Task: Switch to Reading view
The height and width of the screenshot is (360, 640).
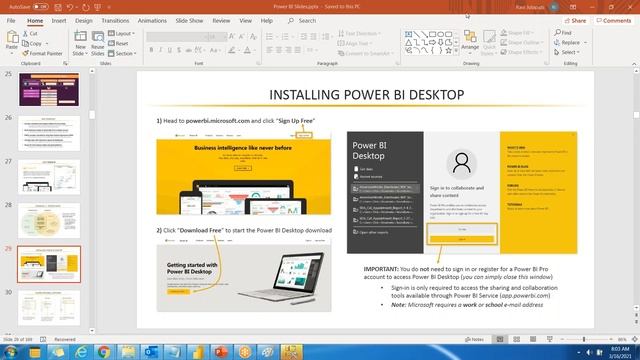Action: pyautogui.click(x=533, y=340)
